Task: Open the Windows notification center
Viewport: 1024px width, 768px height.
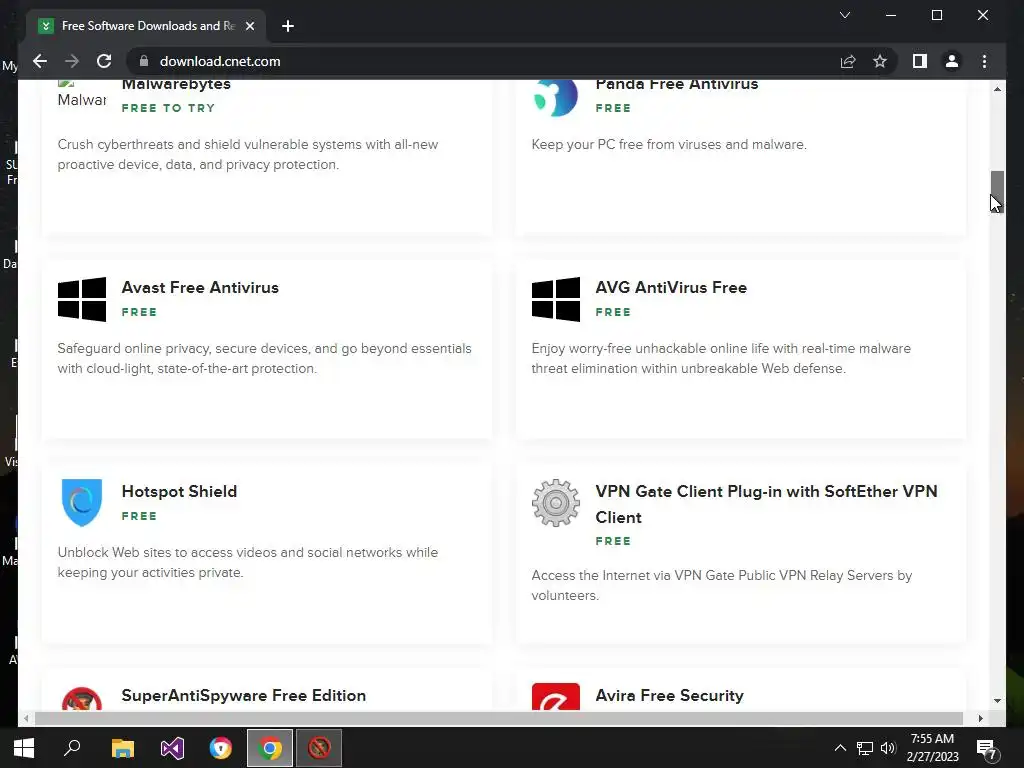Action: (x=986, y=749)
